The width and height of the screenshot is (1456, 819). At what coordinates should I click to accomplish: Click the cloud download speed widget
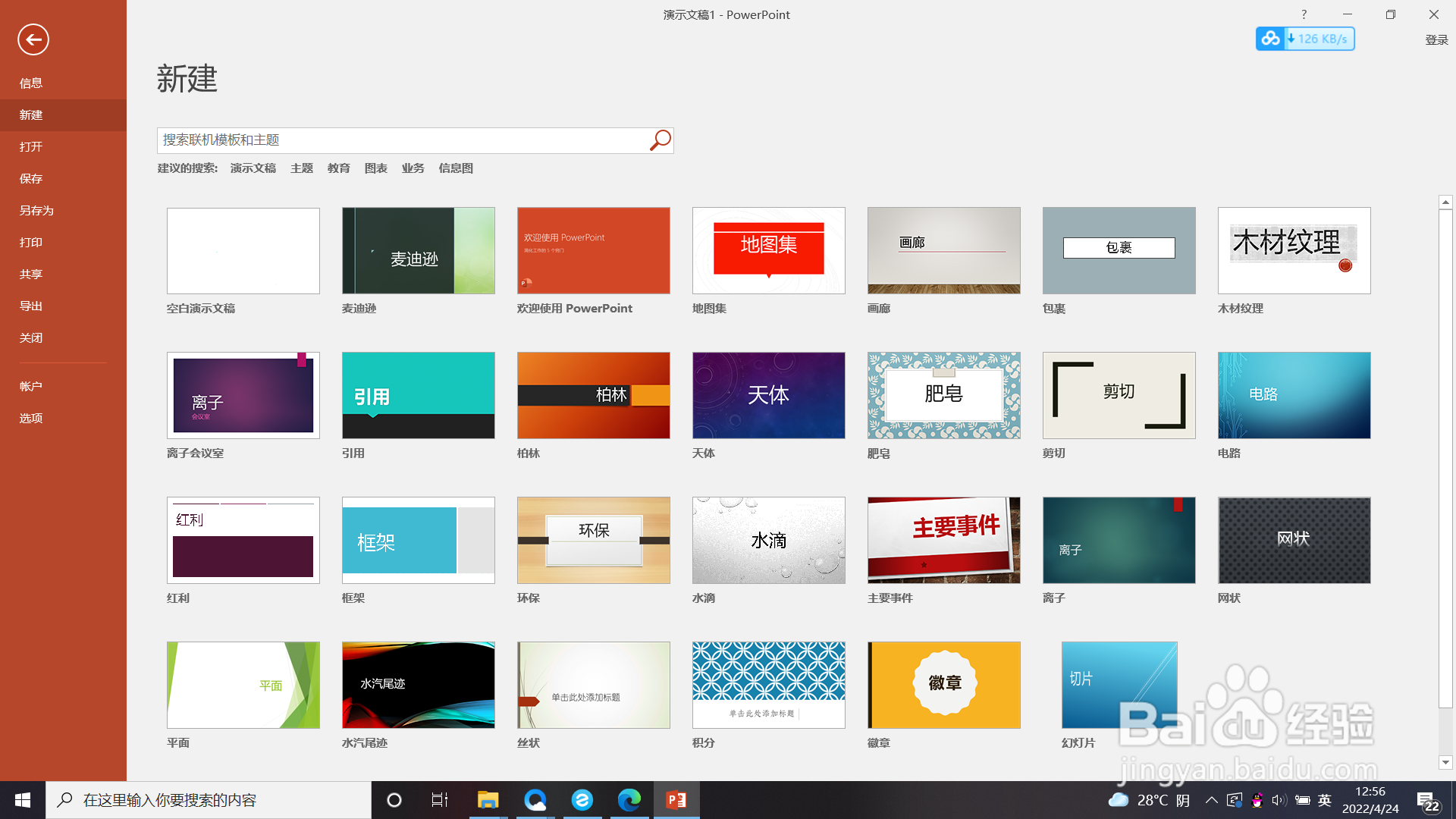coord(1305,39)
